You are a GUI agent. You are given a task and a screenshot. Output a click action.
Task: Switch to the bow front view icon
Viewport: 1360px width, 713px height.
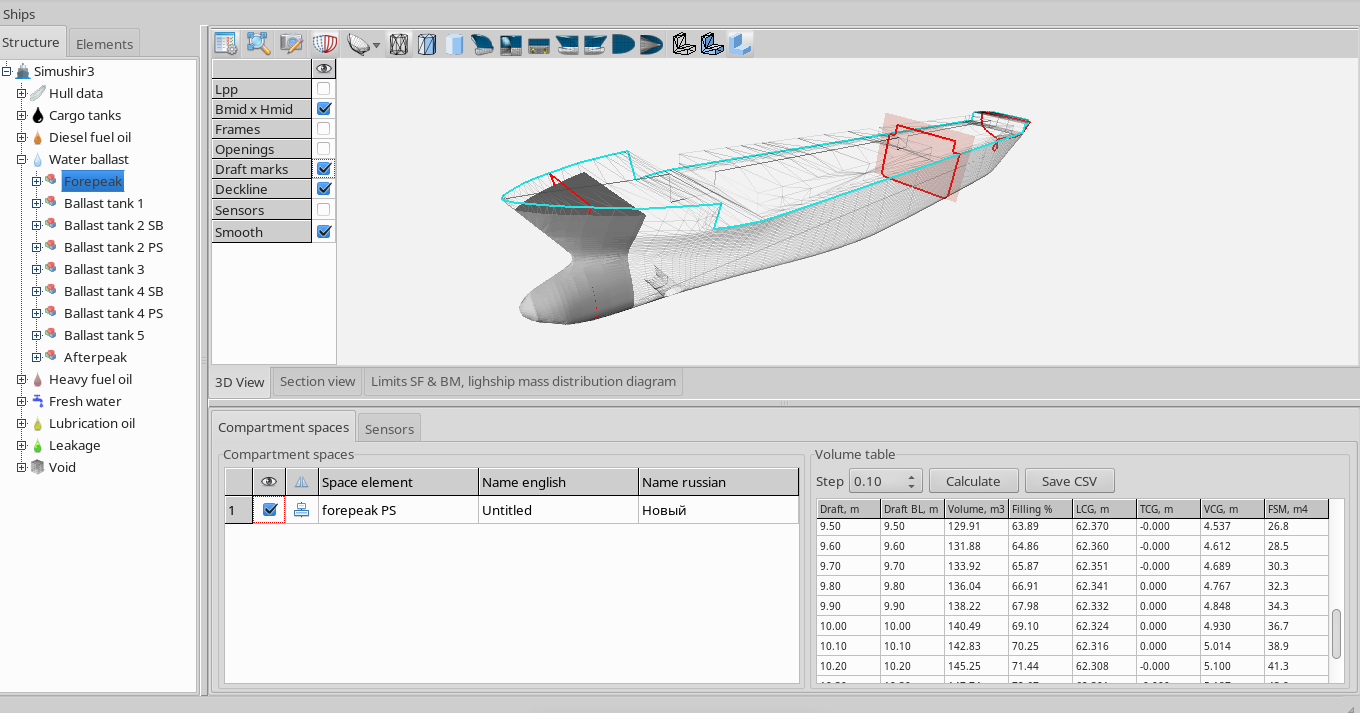[x=511, y=44]
